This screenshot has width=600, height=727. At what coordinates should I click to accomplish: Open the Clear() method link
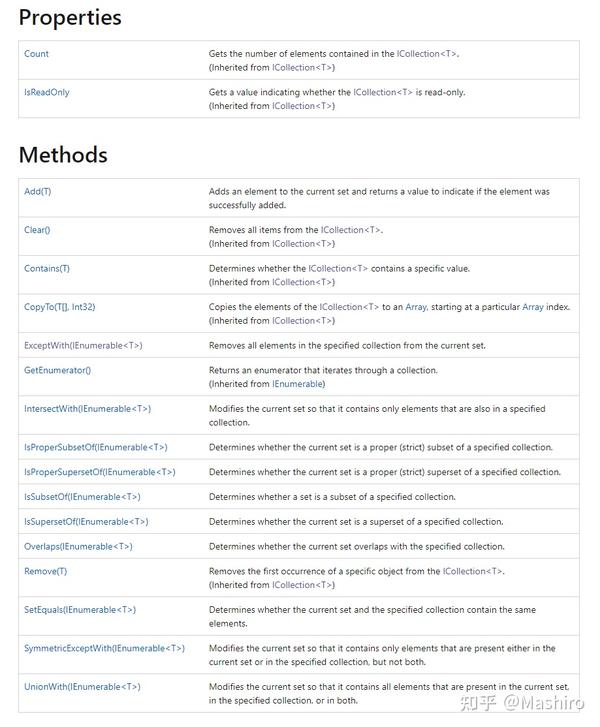pyautogui.click(x=37, y=230)
